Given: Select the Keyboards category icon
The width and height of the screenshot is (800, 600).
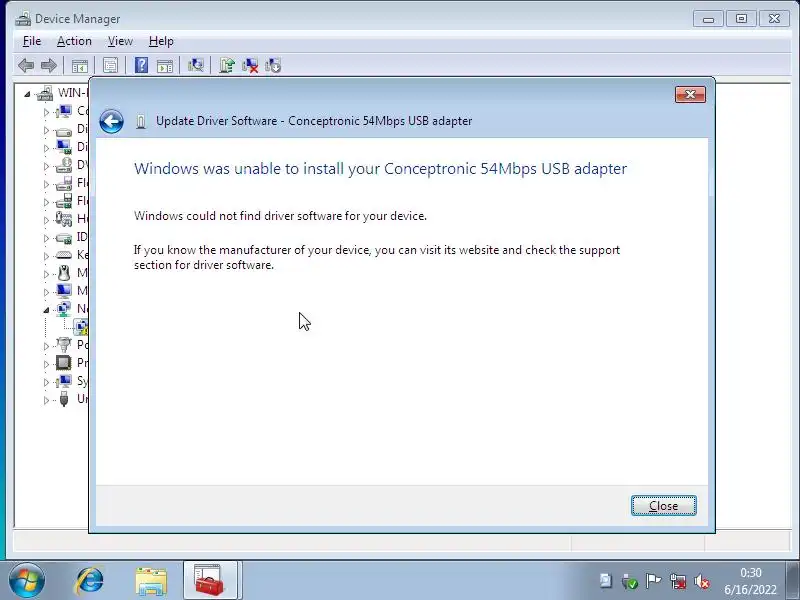Looking at the screenshot, I should (64, 255).
